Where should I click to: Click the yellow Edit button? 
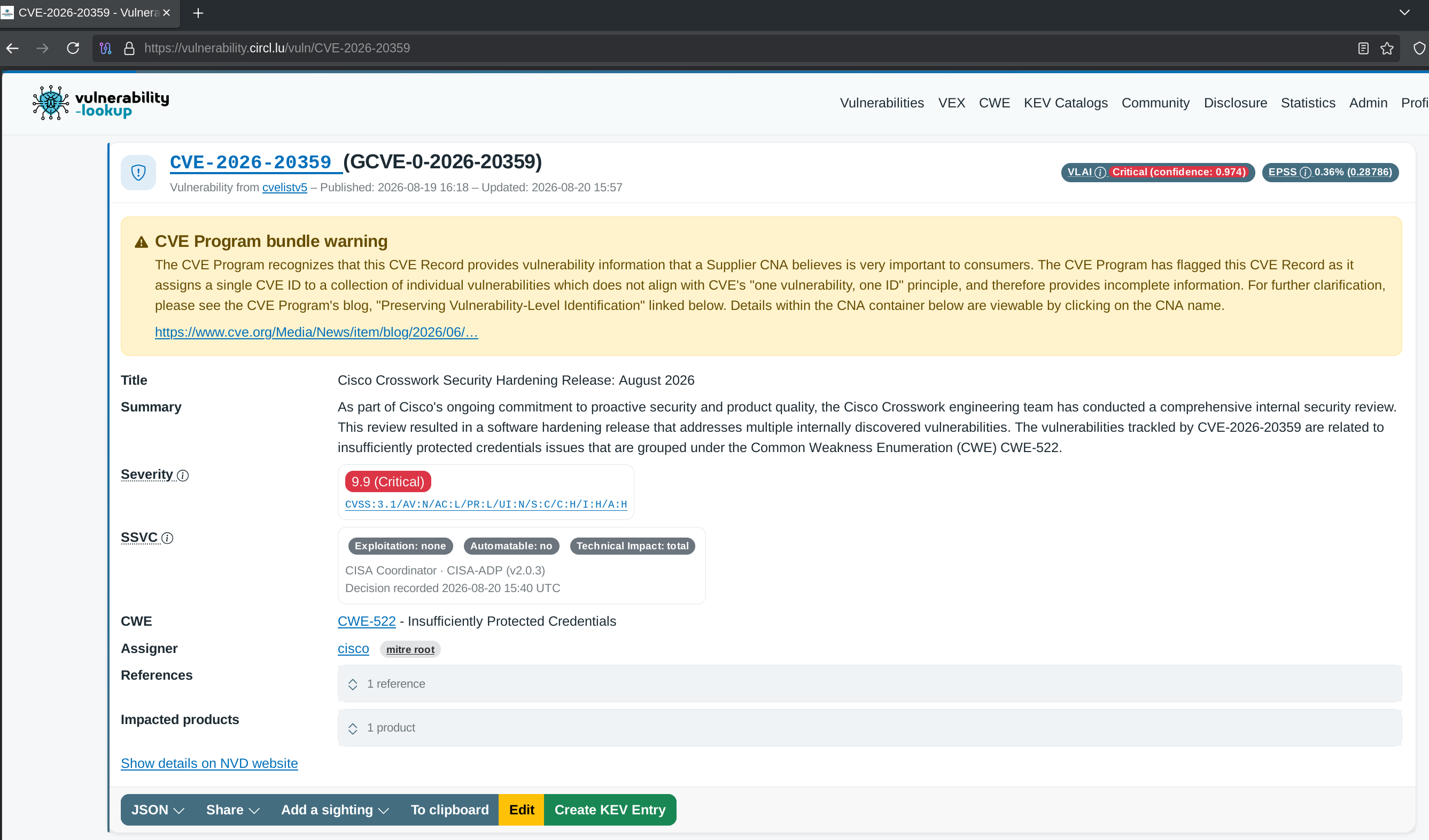click(521, 810)
